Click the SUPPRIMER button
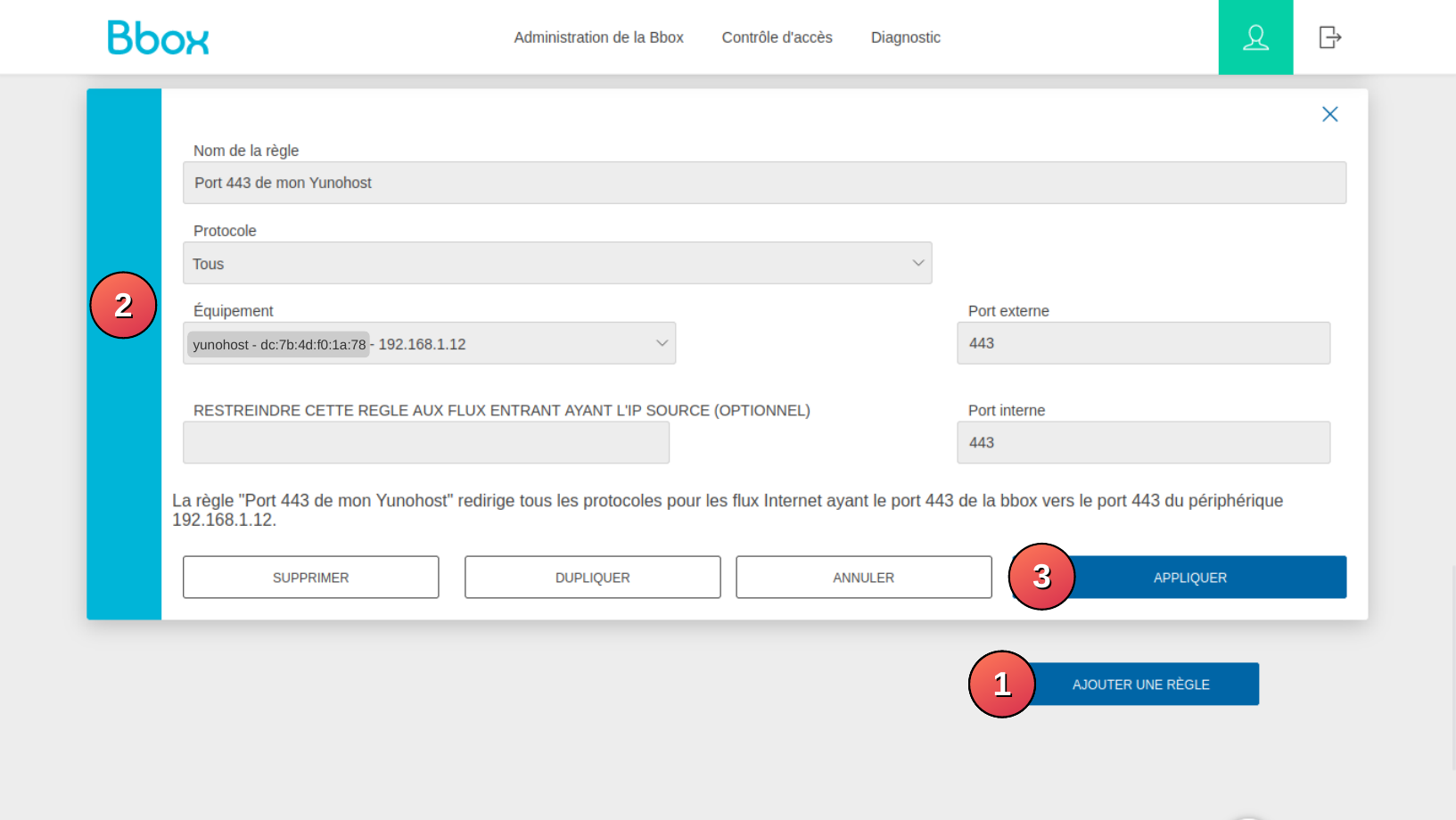The height and width of the screenshot is (820, 1456). (310, 578)
